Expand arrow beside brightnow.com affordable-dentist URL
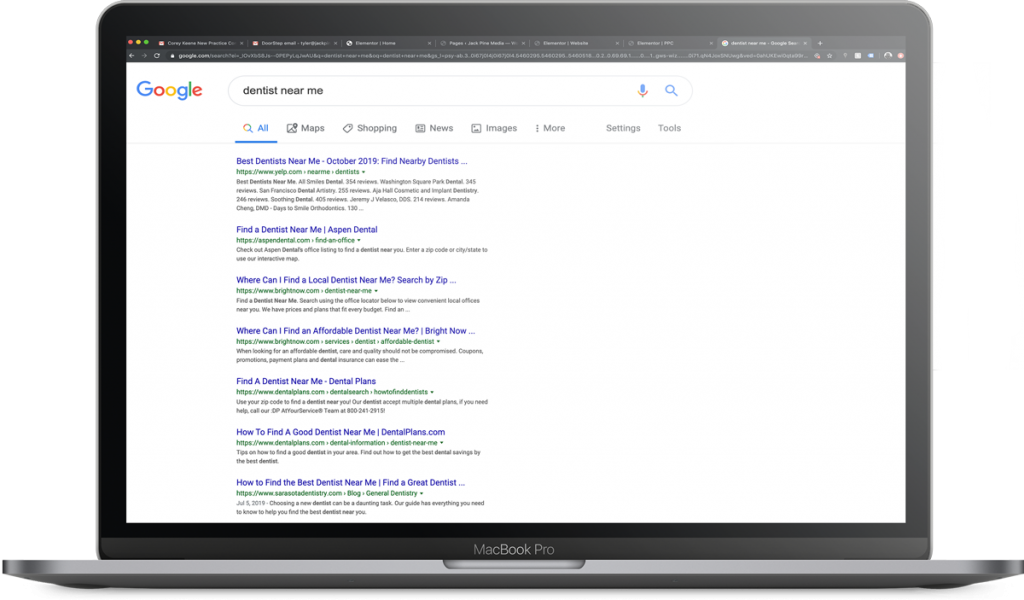This screenshot has height=600, width=1024. 438,341
